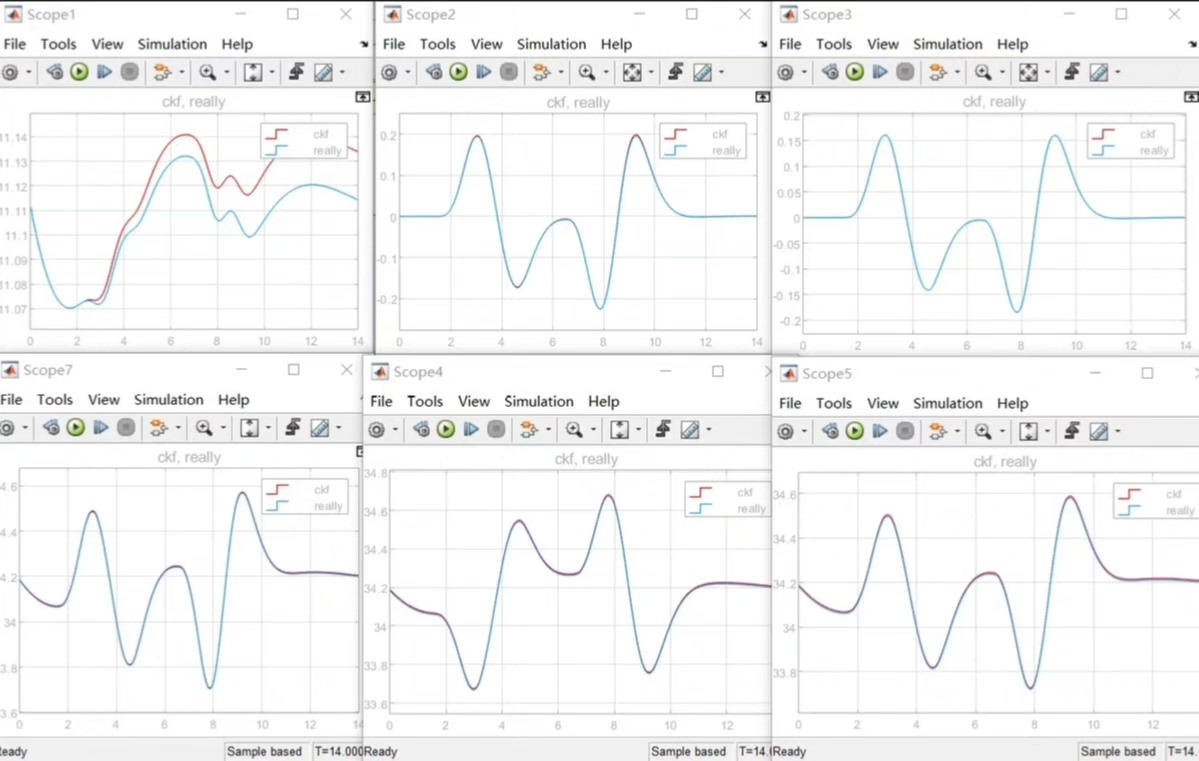
Task: Scale Y-axis limits in Scope5
Action: tap(1028, 431)
